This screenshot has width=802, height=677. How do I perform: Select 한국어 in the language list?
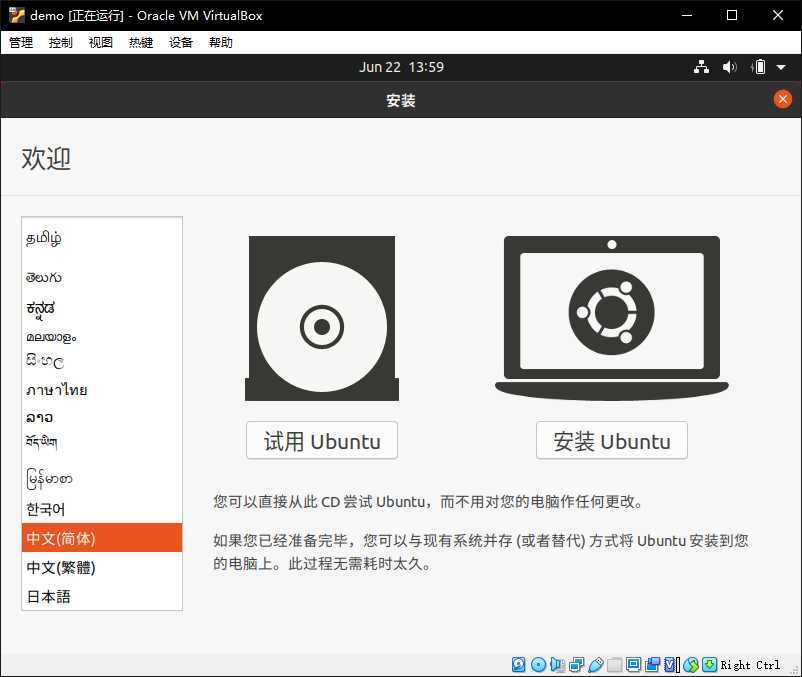pos(102,509)
